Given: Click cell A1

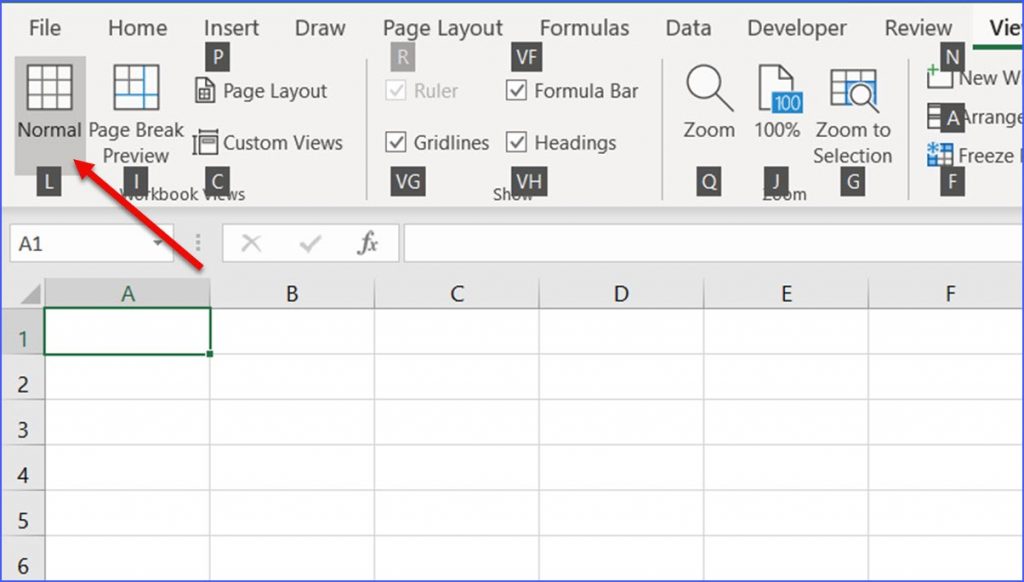Looking at the screenshot, I should (x=127, y=332).
